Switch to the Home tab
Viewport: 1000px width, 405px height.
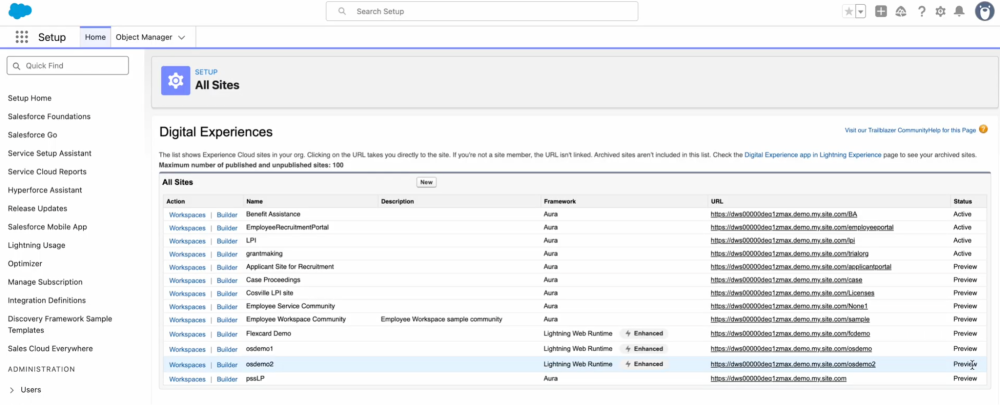[x=95, y=37]
